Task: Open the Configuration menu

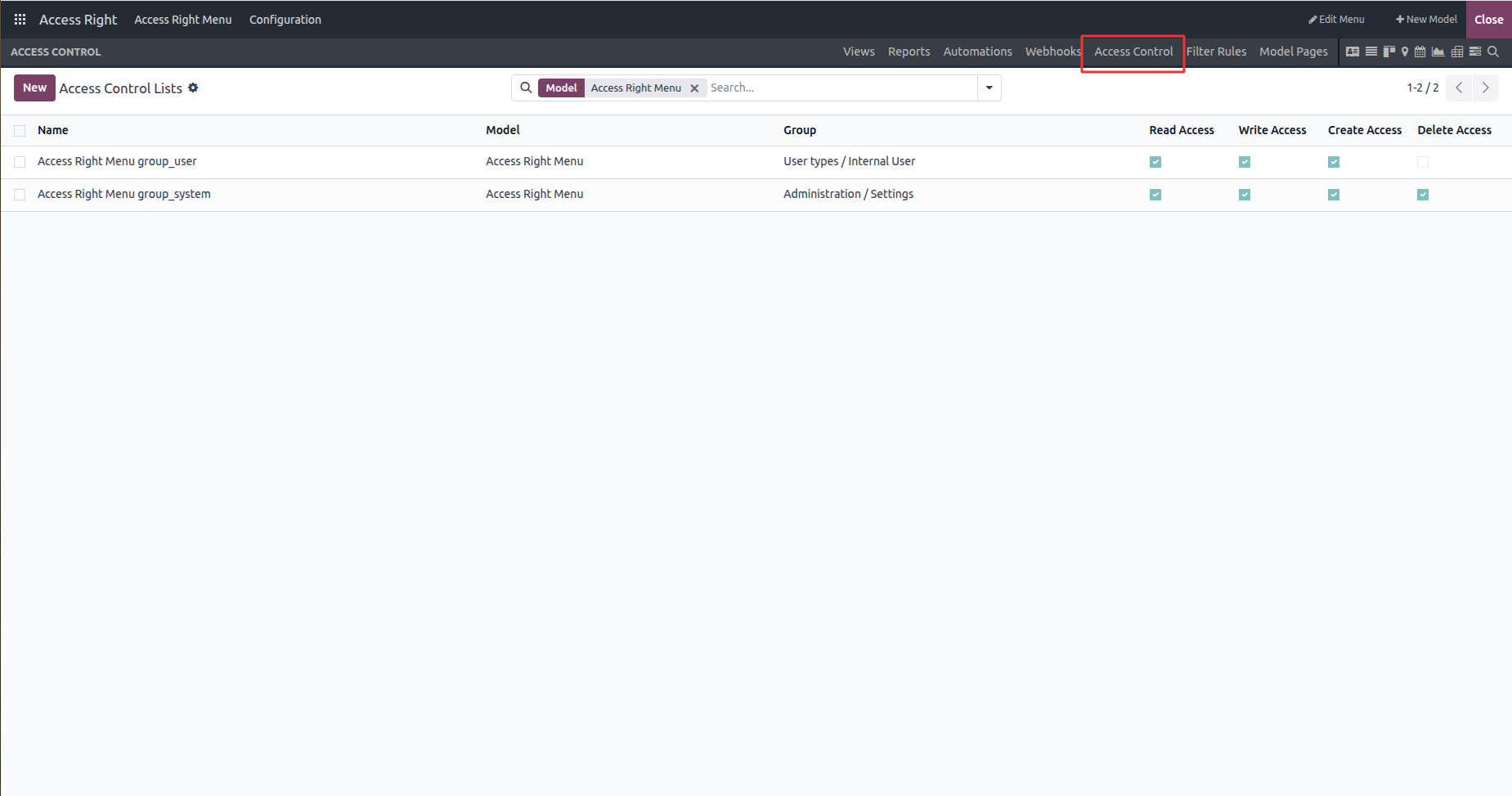Action: (x=285, y=20)
